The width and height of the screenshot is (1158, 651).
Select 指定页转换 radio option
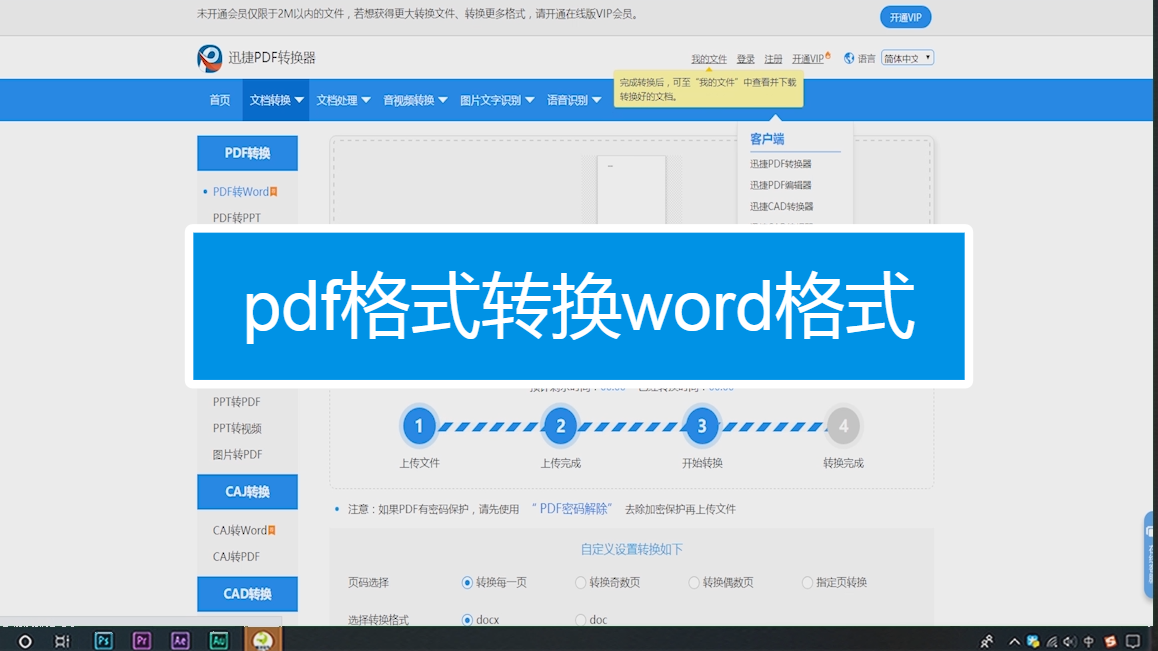click(807, 583)
